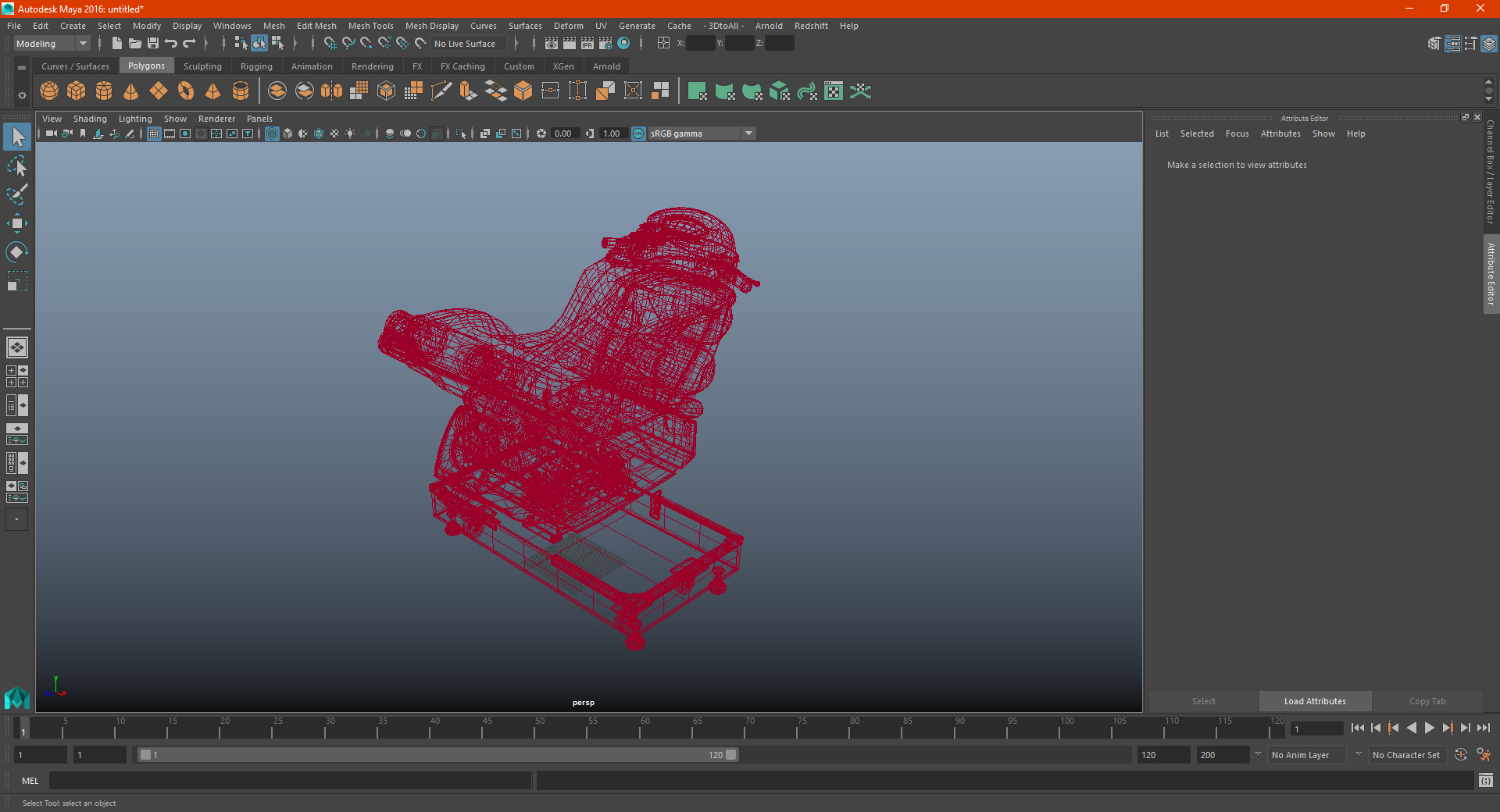Open the Mesh Tools menu
1500x812 pixels.
[x=370, y=26]
